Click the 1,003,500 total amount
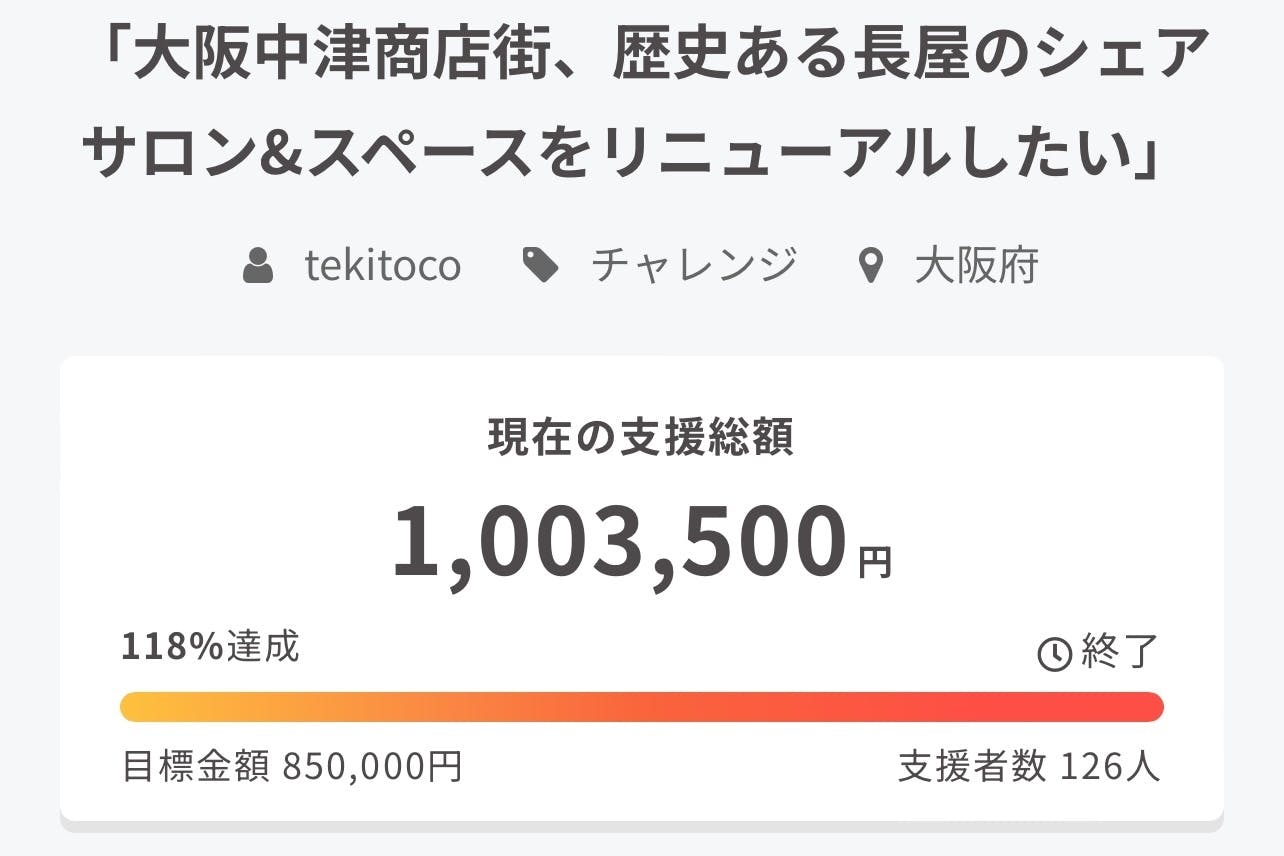1284x856 pixels. coord(618,544)
